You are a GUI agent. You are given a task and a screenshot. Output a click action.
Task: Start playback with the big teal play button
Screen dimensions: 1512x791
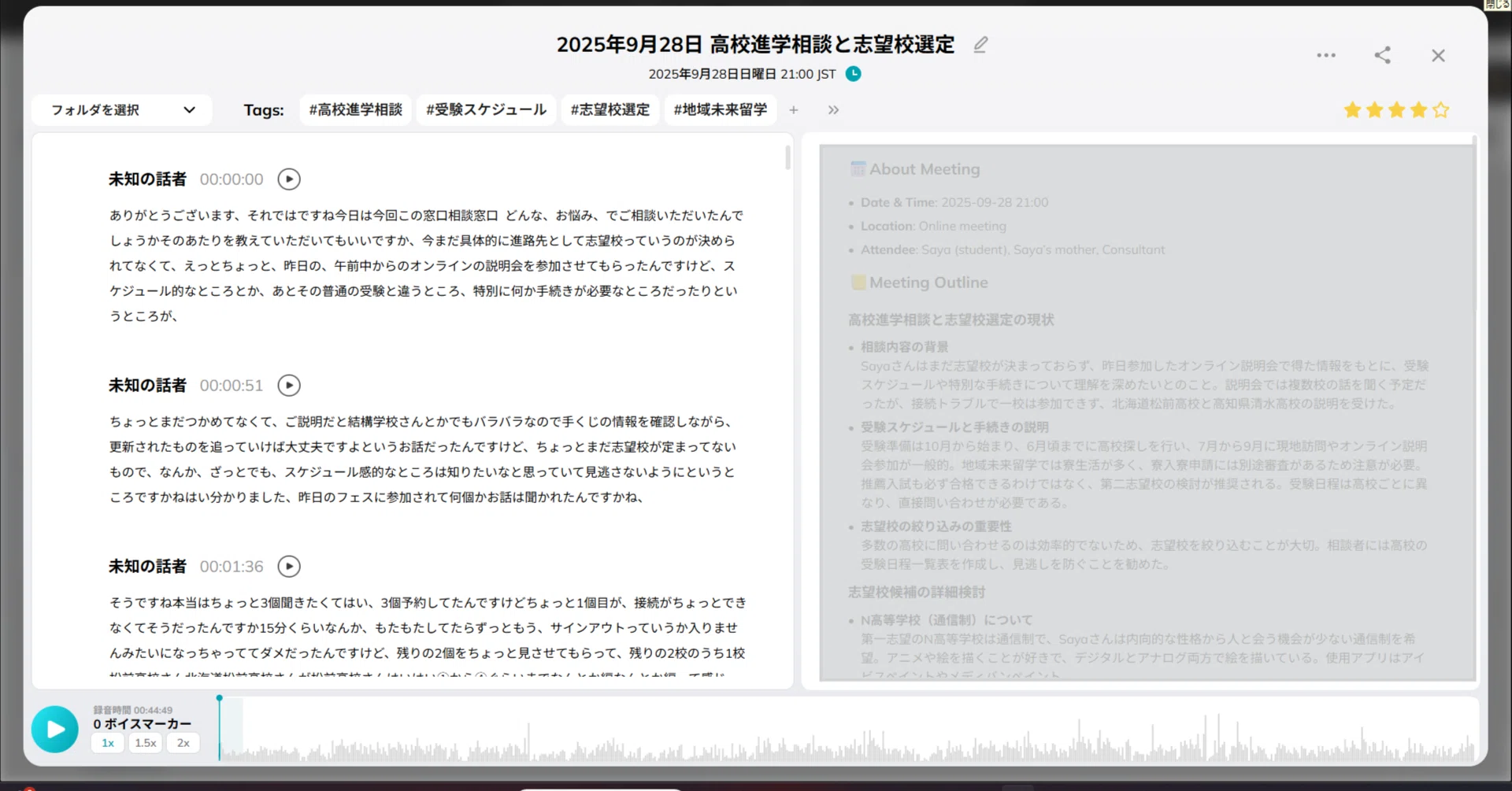click(x=55, y=730)
